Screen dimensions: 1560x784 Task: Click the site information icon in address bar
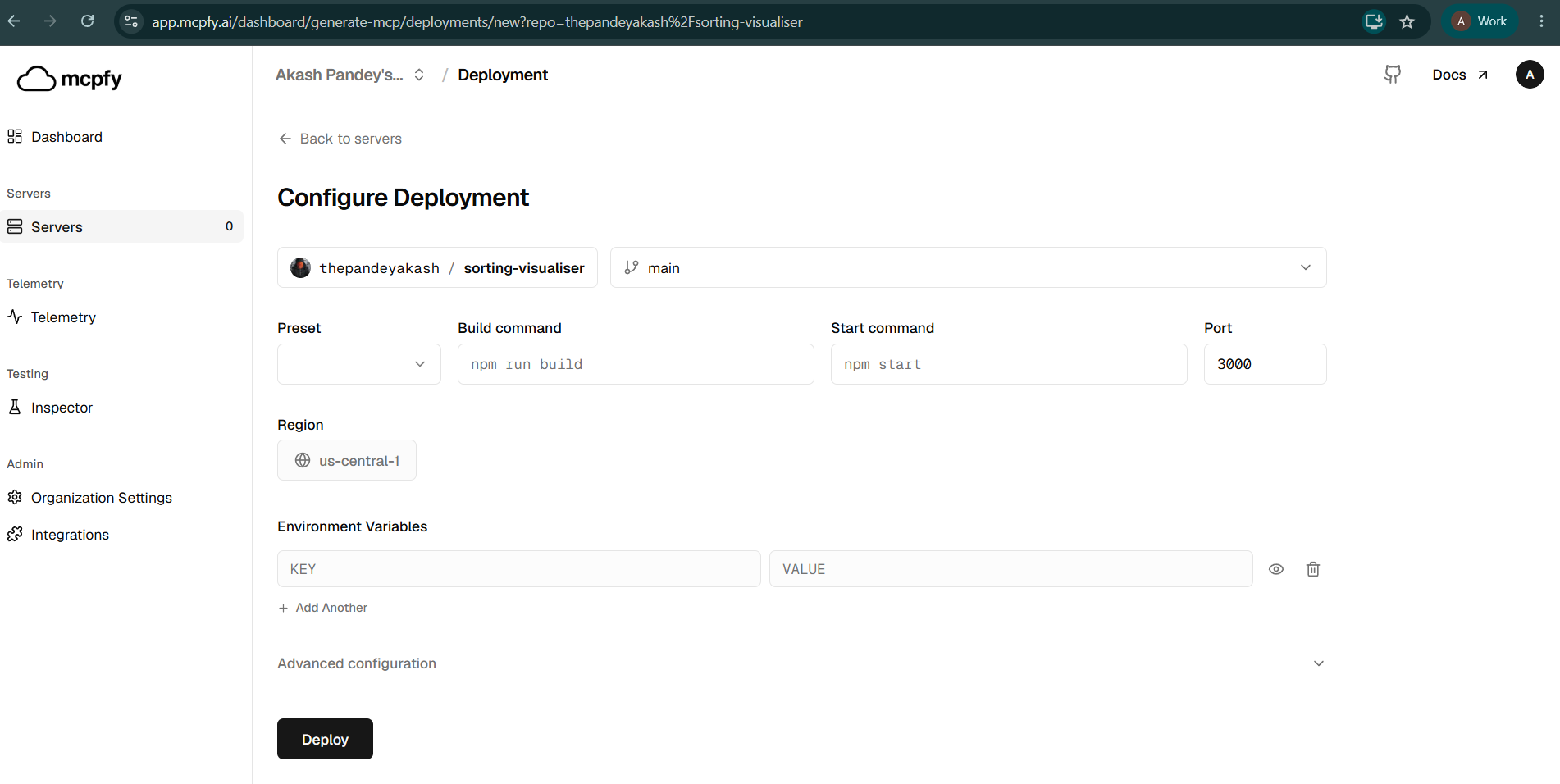131,21
